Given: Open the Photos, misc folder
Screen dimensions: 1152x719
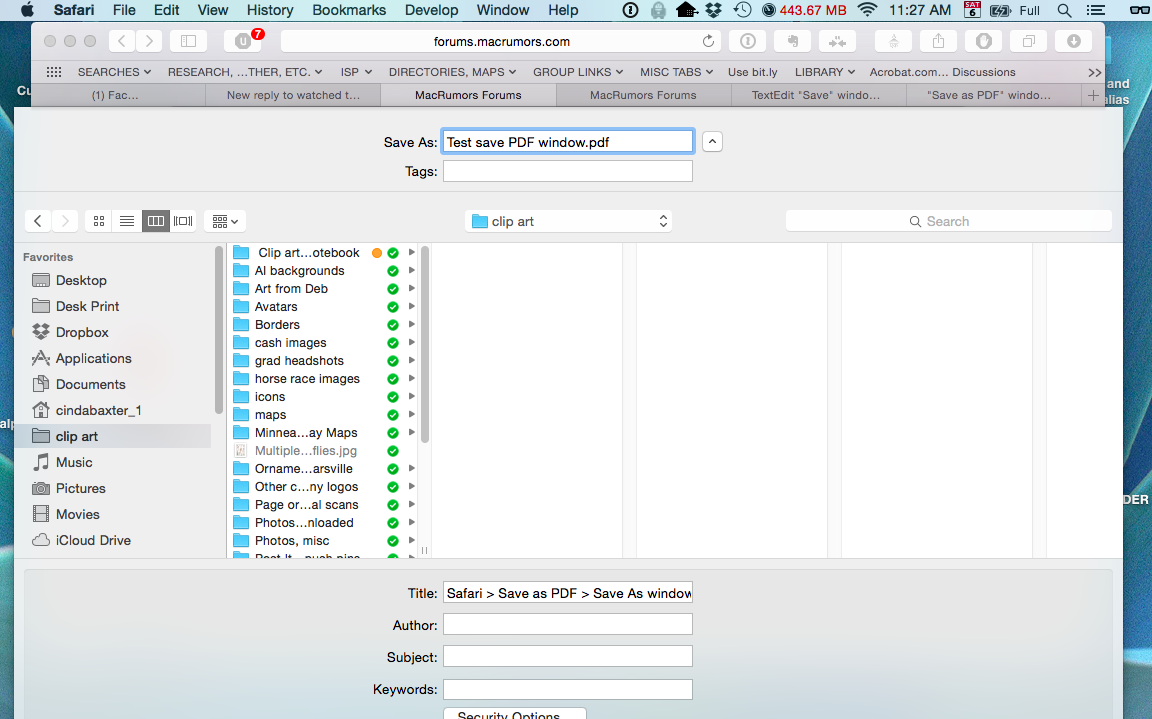Looking at the screenshot, I should point(292,541).
